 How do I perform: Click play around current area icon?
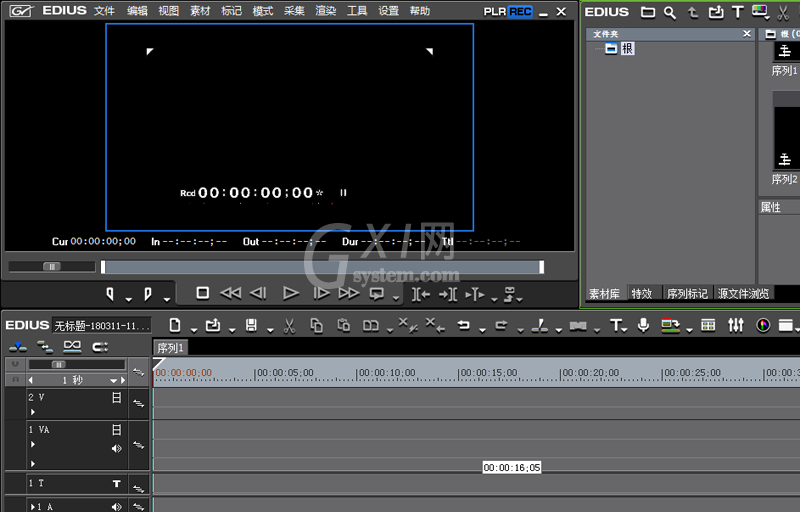(474, 294)
